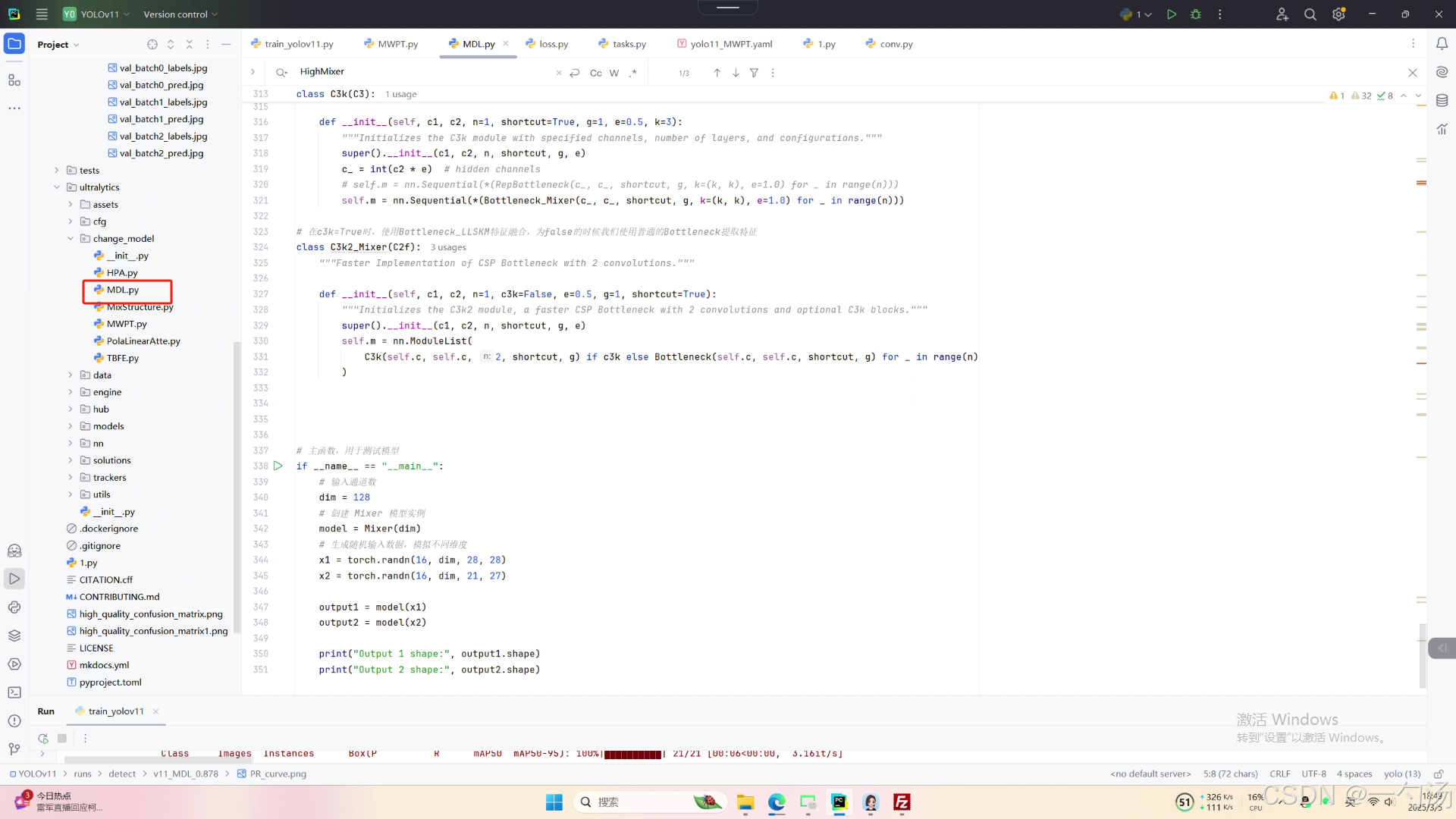Image resolution: width=1456 pixels, height=819 pixels.
Task: Open the Notifications bell icon
Action: [1442, 44]
